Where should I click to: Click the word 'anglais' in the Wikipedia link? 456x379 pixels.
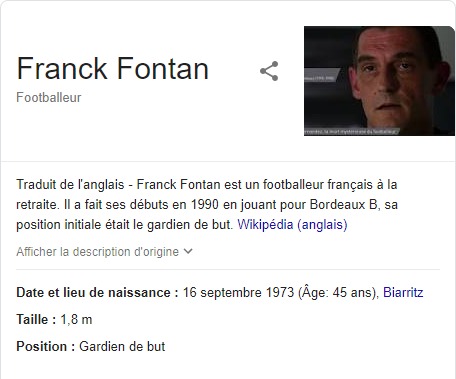[322, 225]
